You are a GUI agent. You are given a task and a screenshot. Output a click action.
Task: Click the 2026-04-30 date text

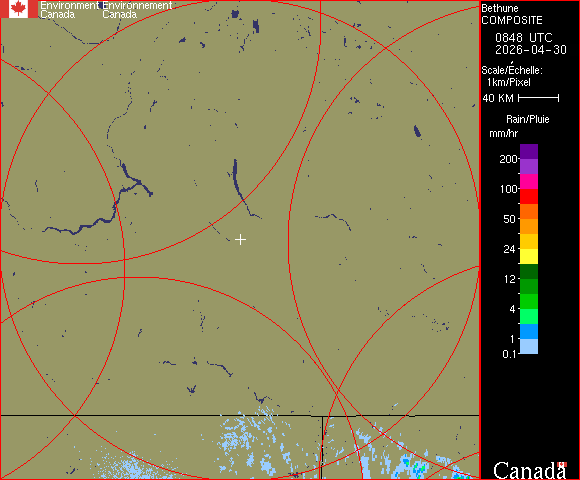point(531,50)
